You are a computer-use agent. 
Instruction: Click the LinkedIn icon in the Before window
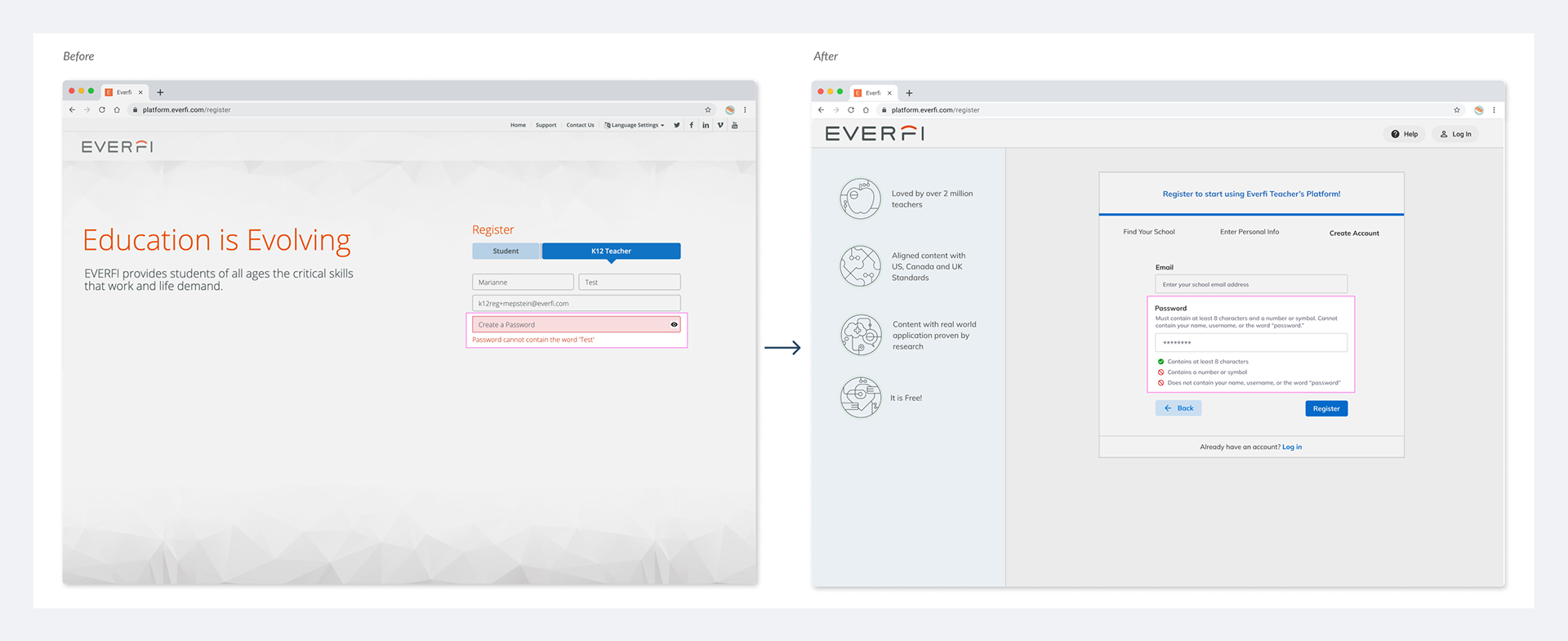tap(706, 125)
